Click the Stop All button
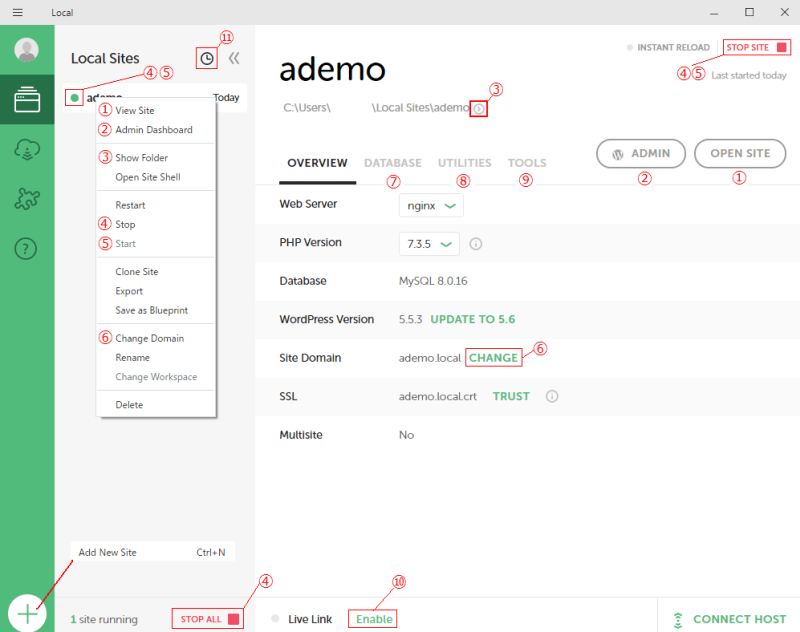 [x=208, y=619]
